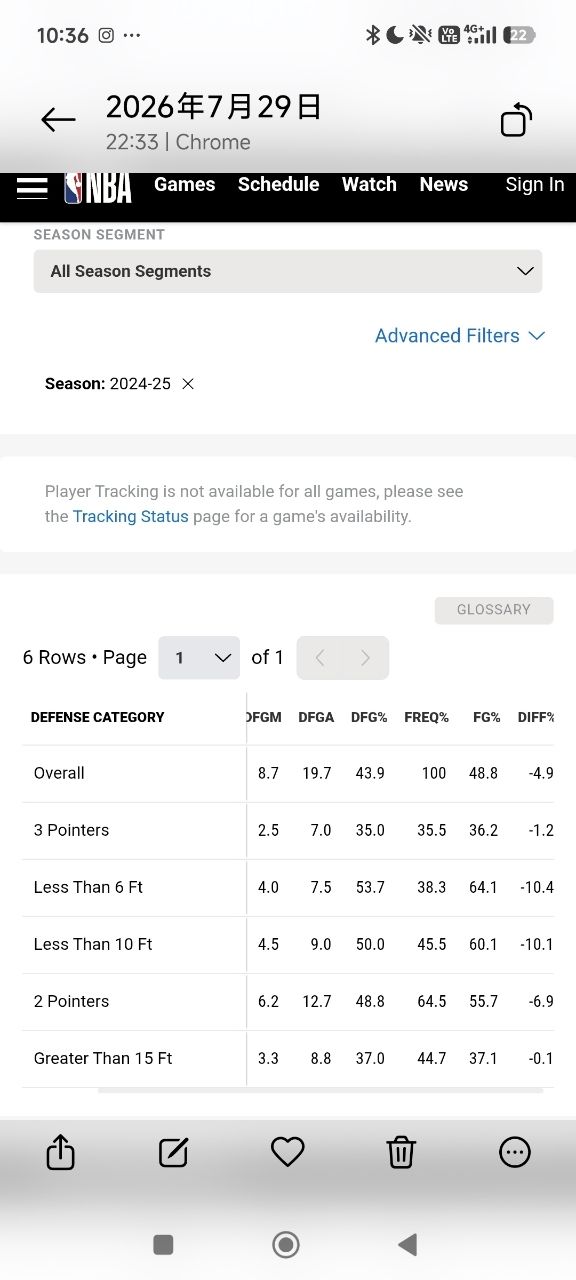
Task: Open the Schedule menu item
Action: click(x=279, y=184)
